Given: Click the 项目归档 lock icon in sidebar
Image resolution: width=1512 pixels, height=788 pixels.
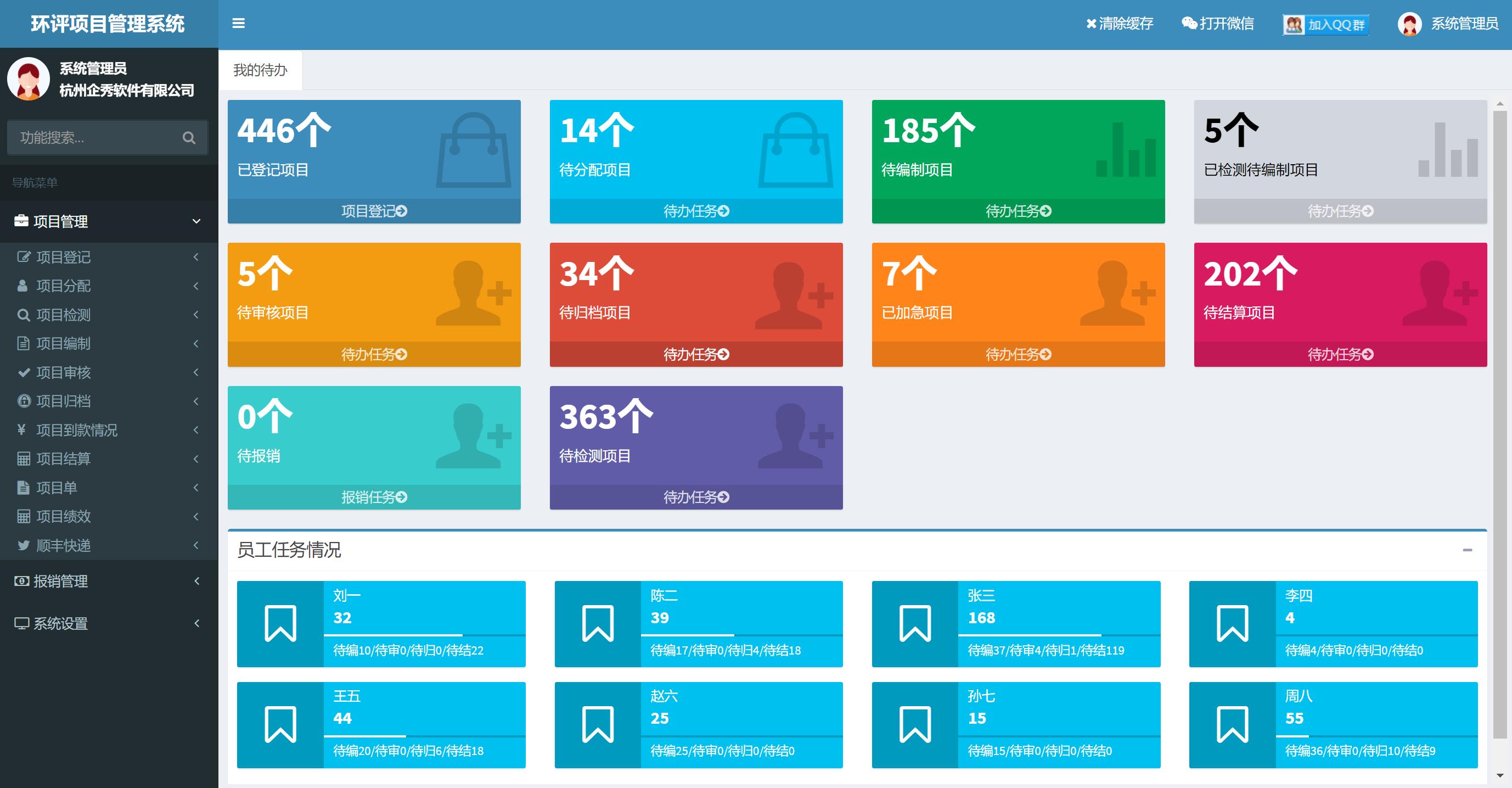Looking at the screenshot, I should [x=24, y=401].
